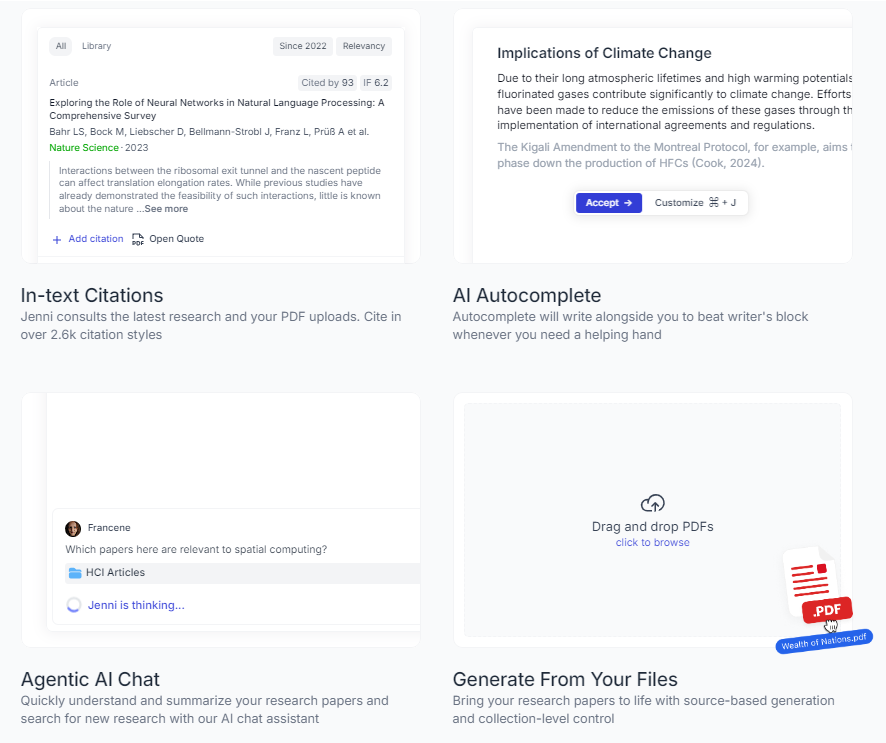Expand abstract with See more

(x=166, y=209)
